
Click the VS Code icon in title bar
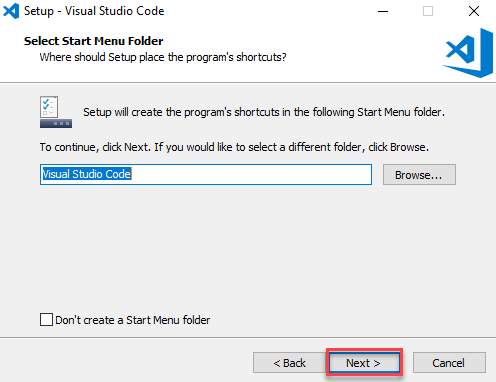[x=11, y=11]
